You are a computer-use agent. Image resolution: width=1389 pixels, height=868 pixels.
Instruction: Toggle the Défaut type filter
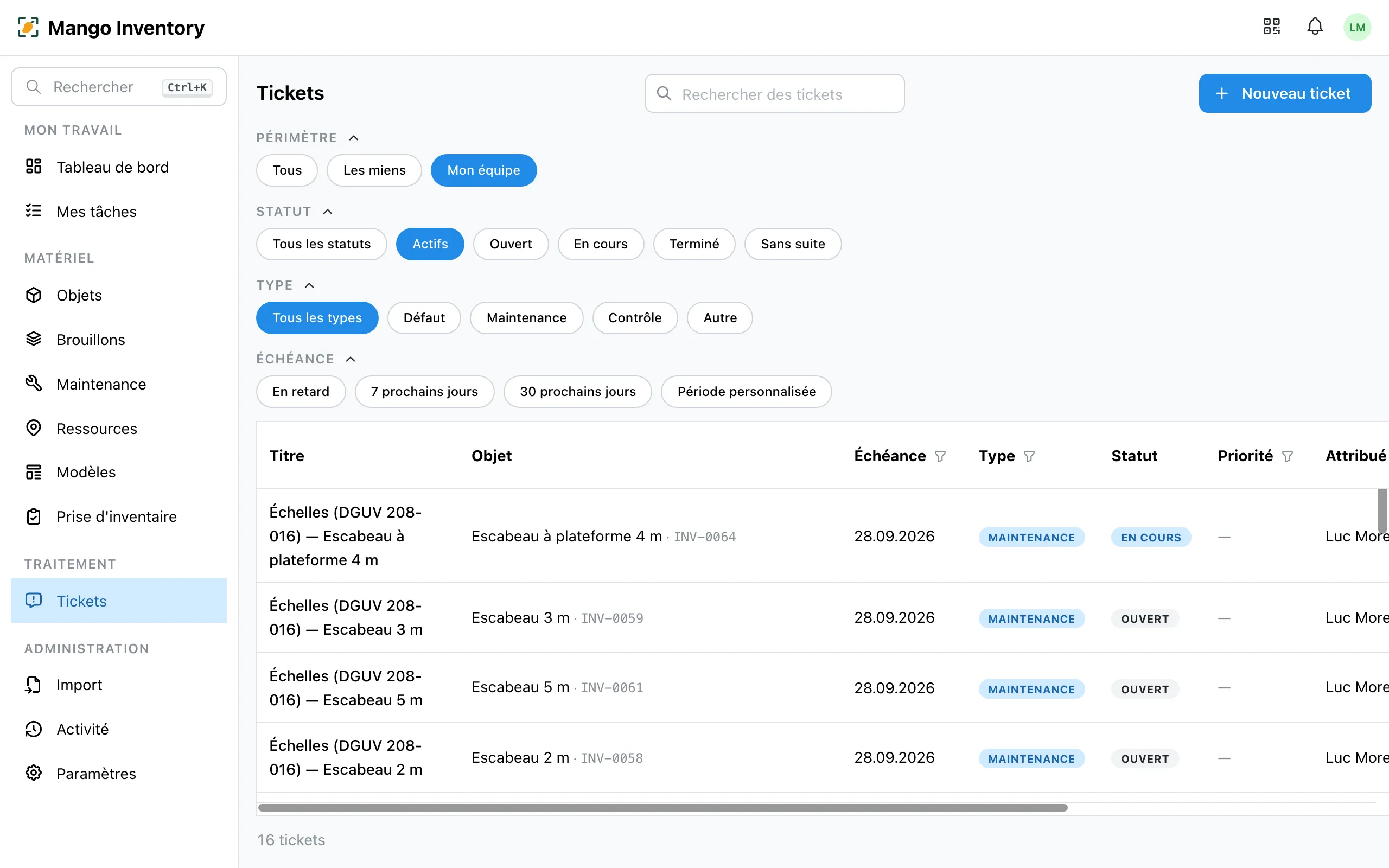424,317
